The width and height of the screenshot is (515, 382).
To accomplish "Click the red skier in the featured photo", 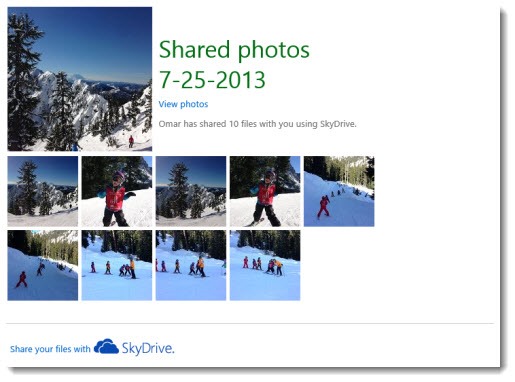I will (x=131, y=141).
